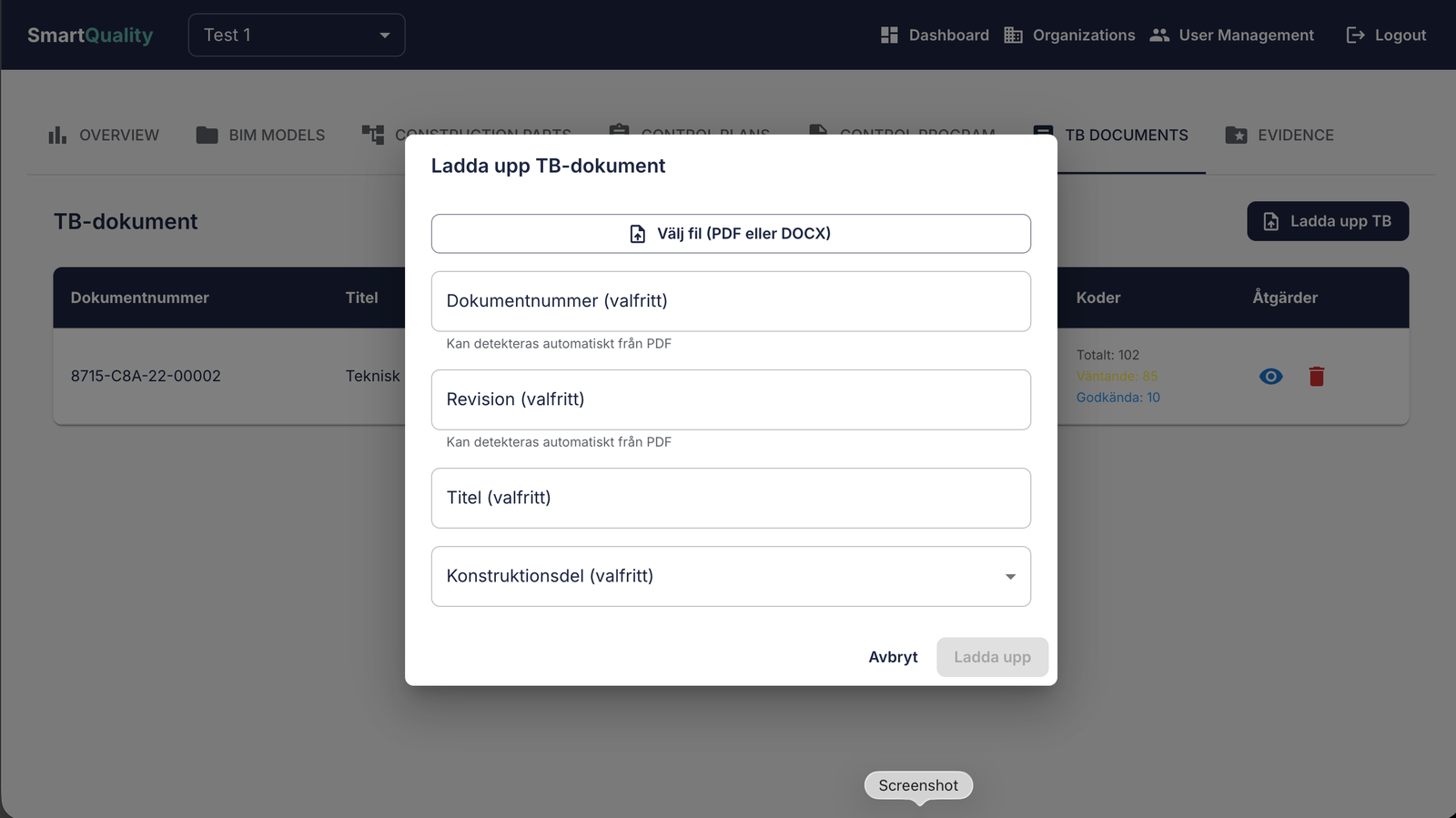Click Välj fil (PDF eller DOCX) button
The image size is (1456, 818).
[x=731, y=234]
